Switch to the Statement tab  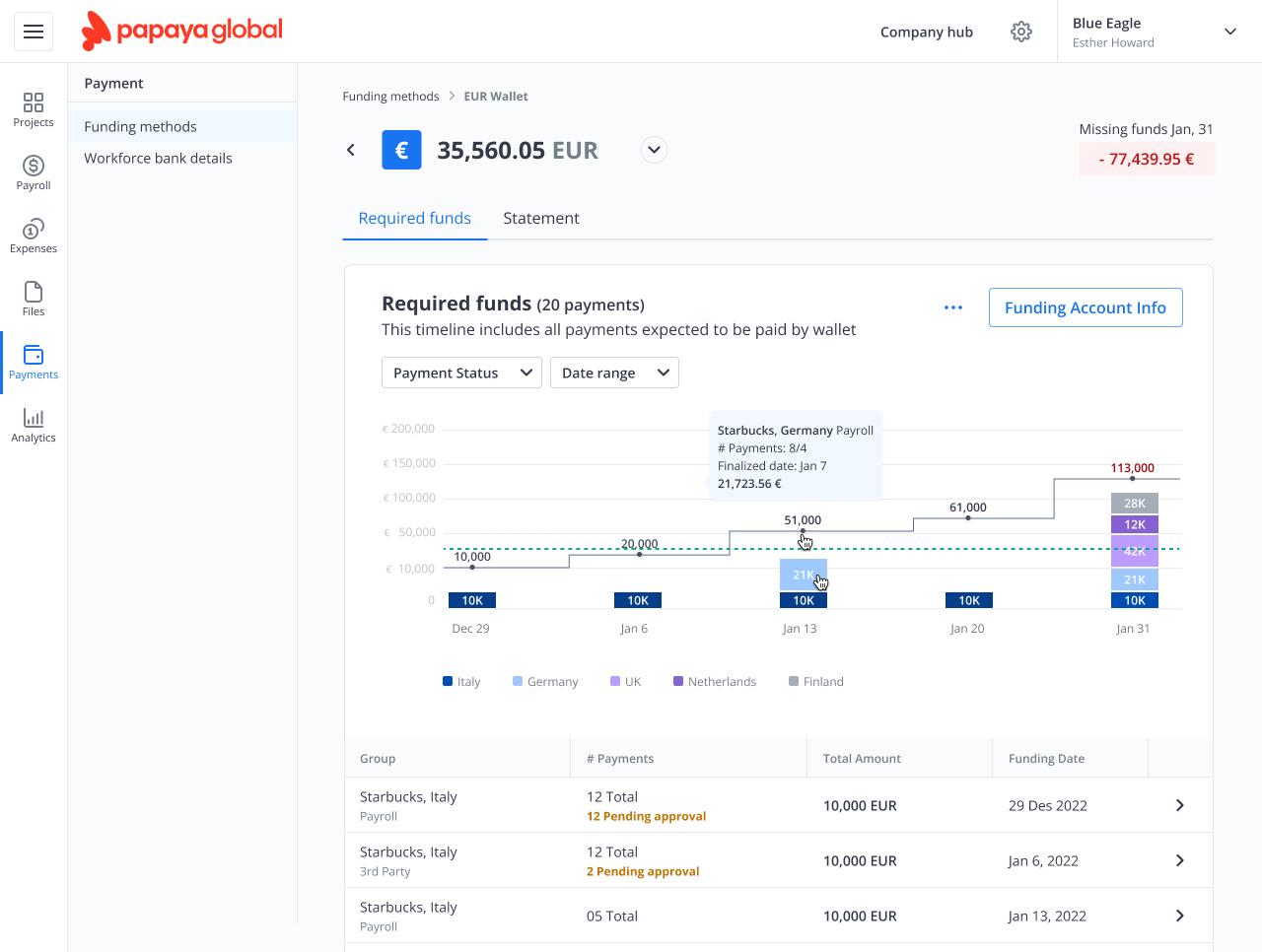pyautogui.click(x=540, y=218)
